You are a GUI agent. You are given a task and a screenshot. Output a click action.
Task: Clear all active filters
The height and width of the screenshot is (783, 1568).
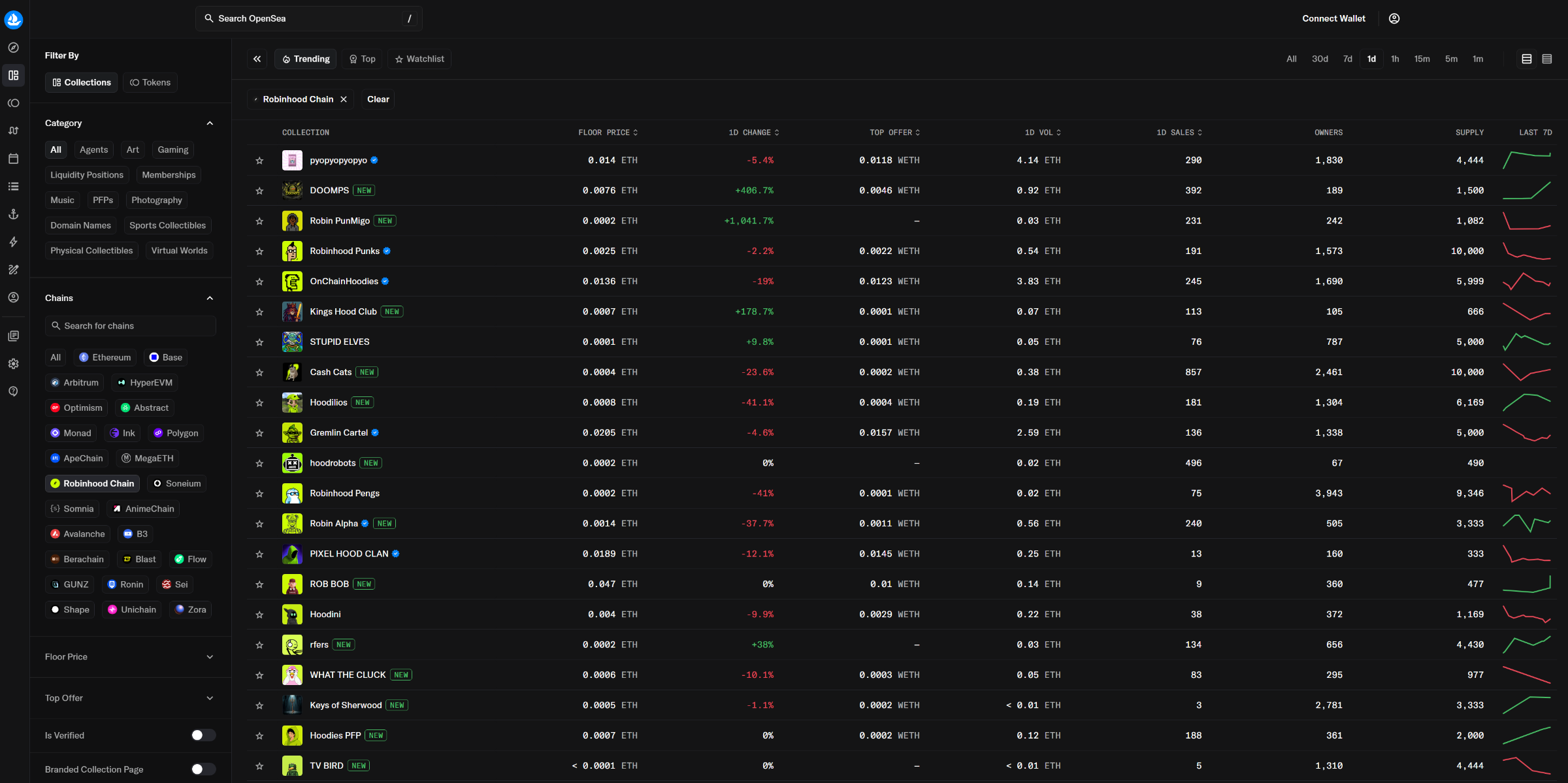[x=378, y=99]
